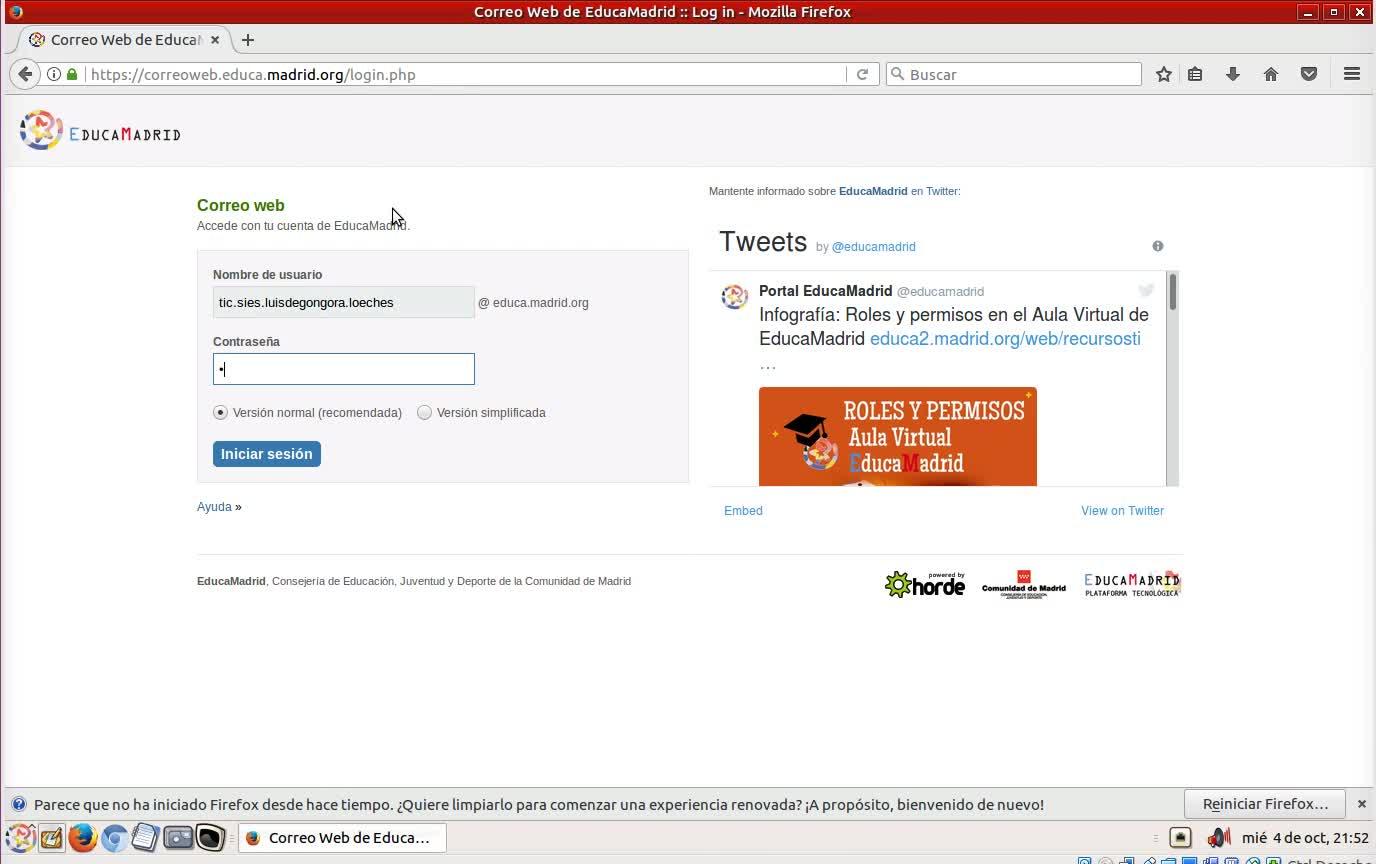Show site information via the info icon

point(55,74)
